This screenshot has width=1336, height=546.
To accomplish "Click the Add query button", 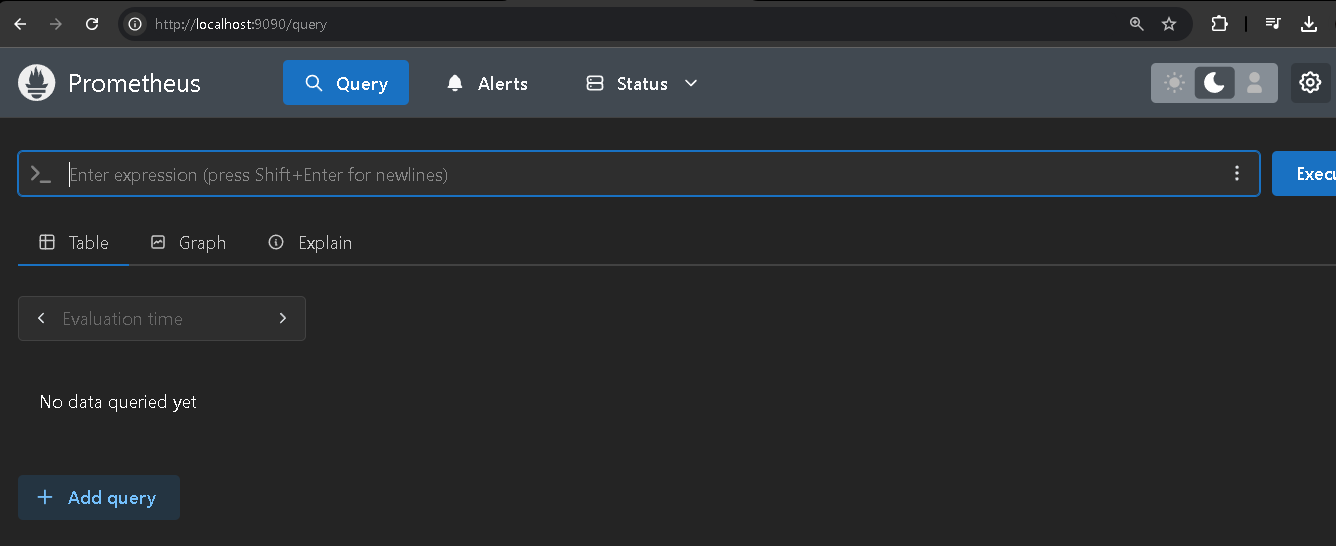I will 99,497.
